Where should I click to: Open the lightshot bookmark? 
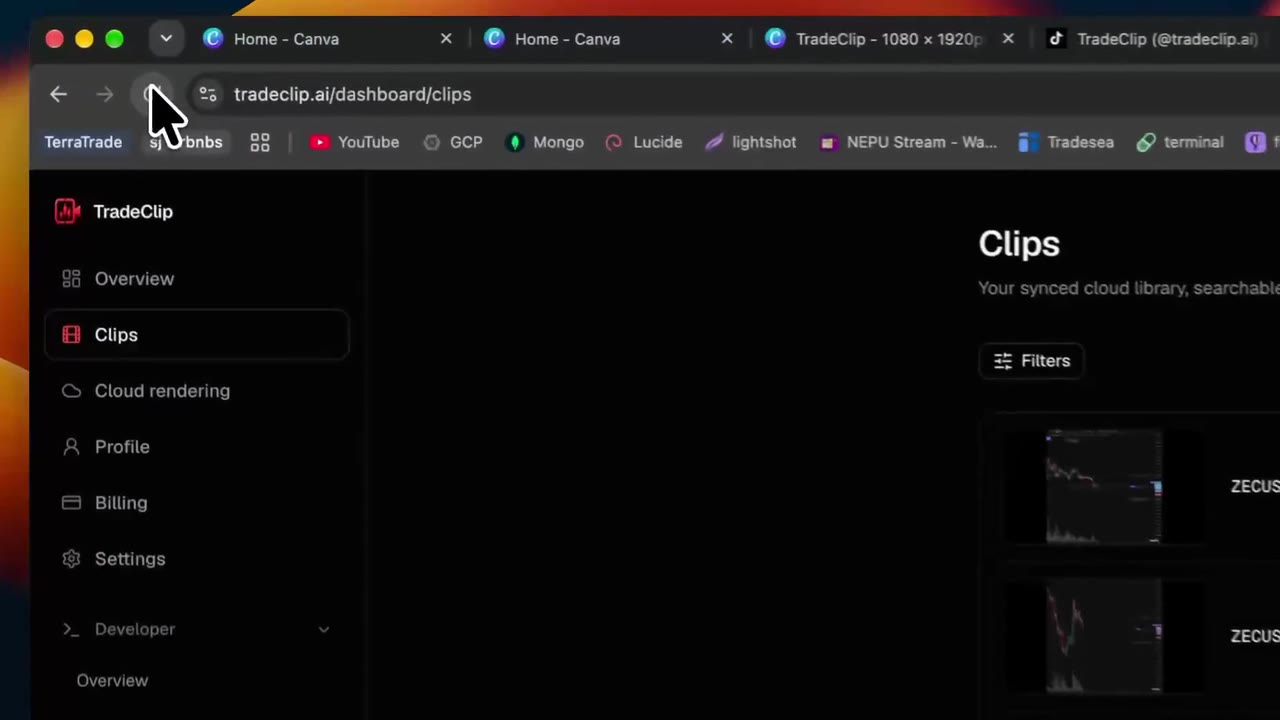pos(751,142)
